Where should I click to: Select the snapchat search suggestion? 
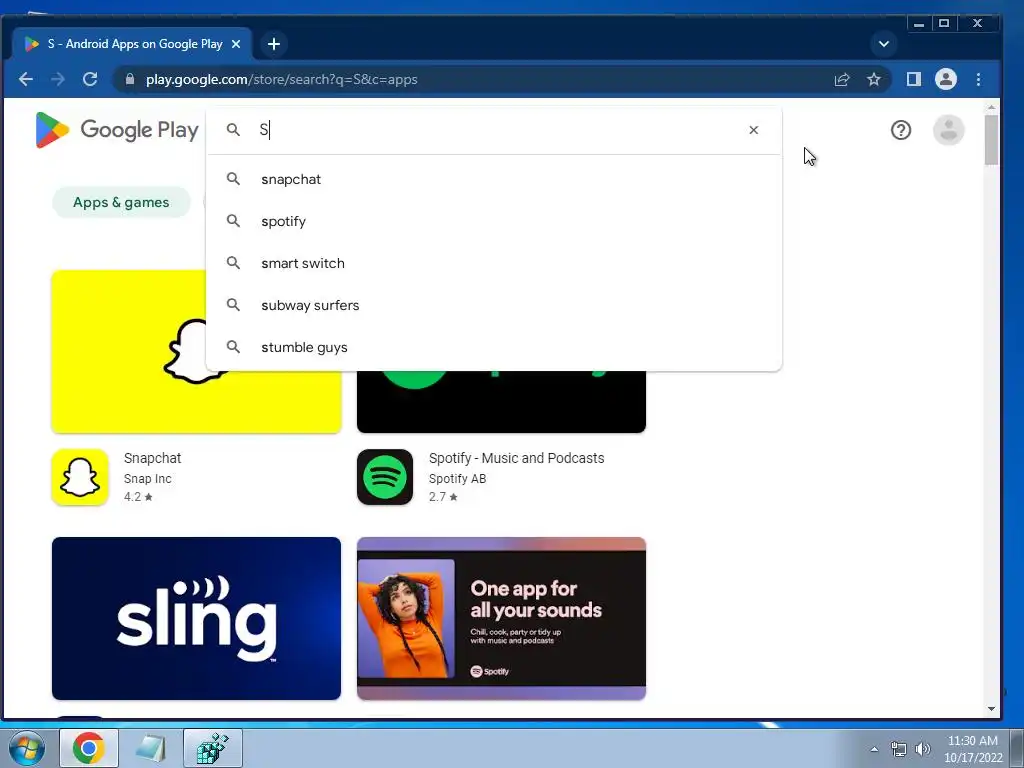[494, 179]
